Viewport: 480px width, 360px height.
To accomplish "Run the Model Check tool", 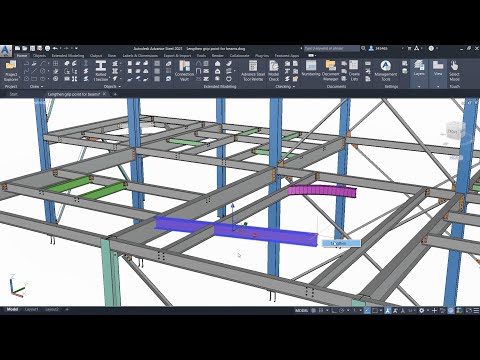I will (x=274, y=71).
